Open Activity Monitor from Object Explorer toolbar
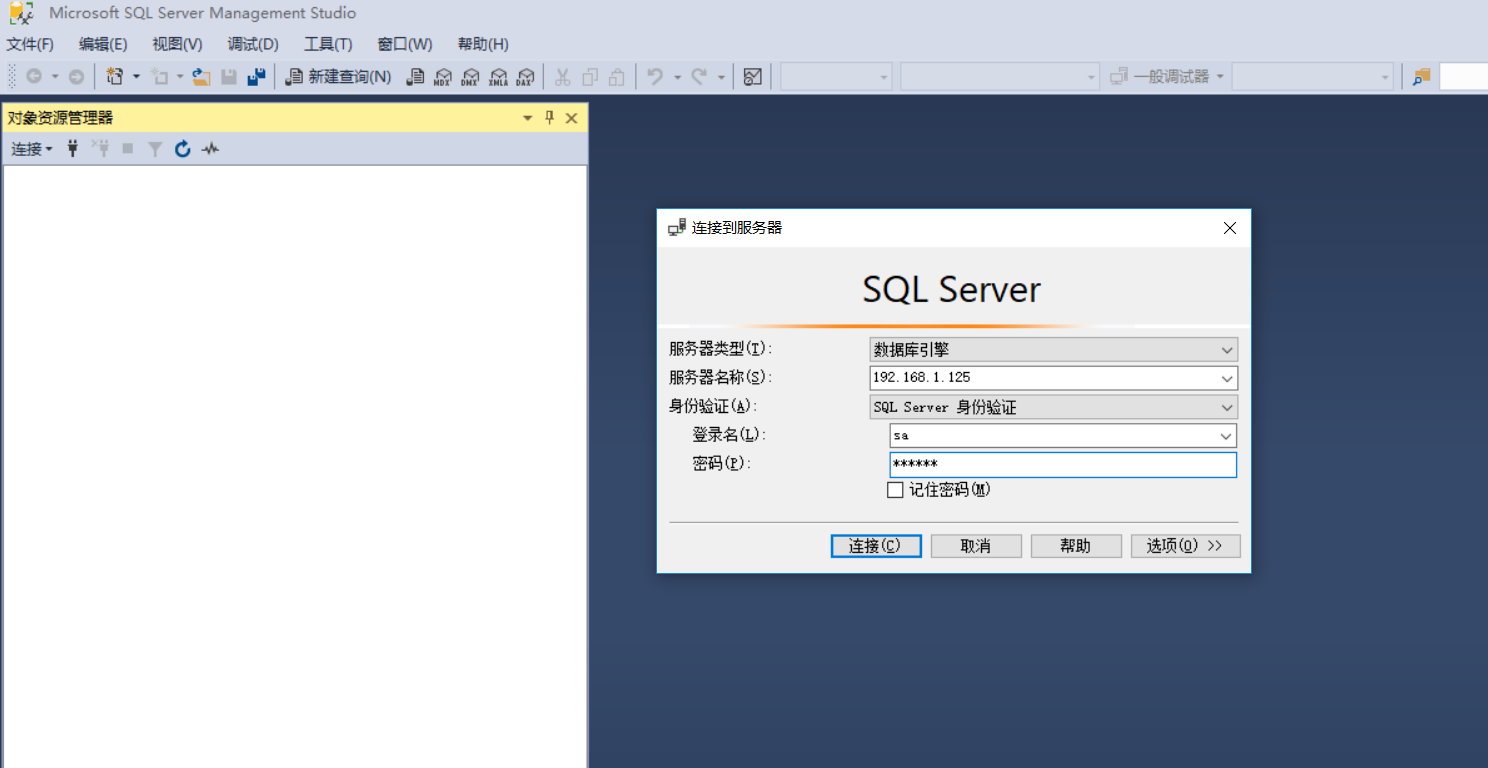This screenshot has width=1488, height=768. (210, 148)
